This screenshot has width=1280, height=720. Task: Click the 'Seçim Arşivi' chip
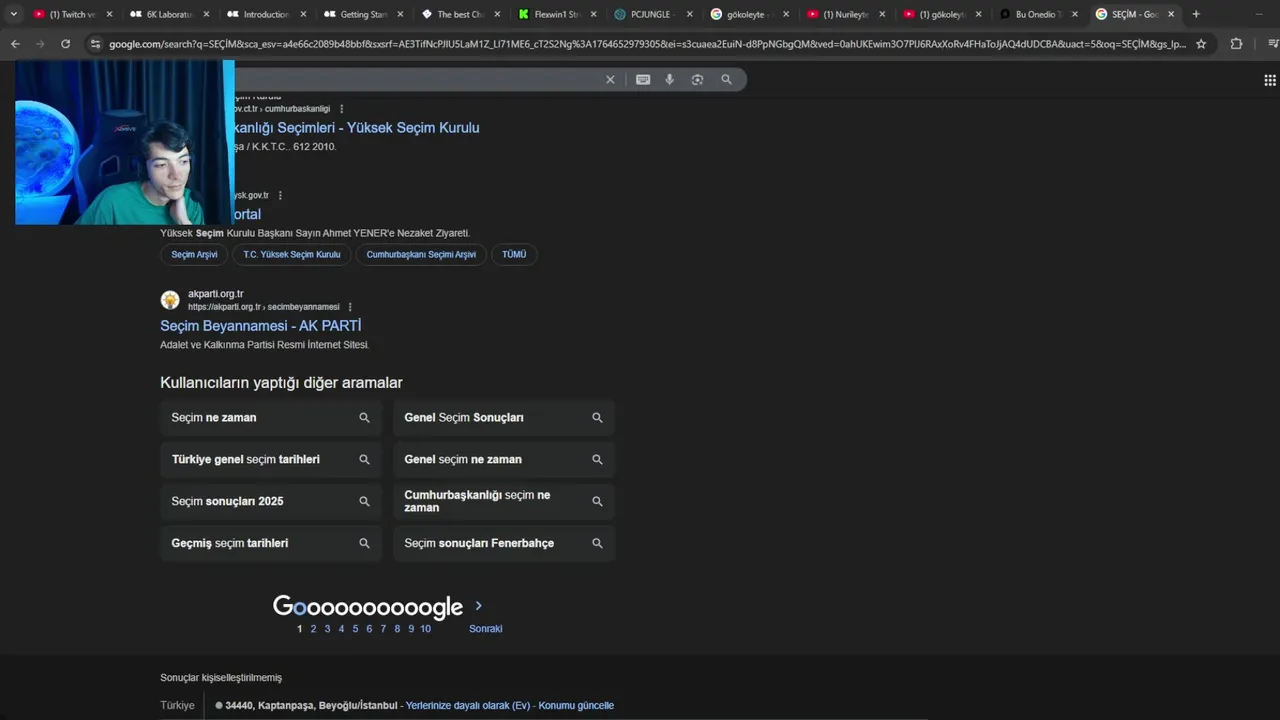pos(194,255)
